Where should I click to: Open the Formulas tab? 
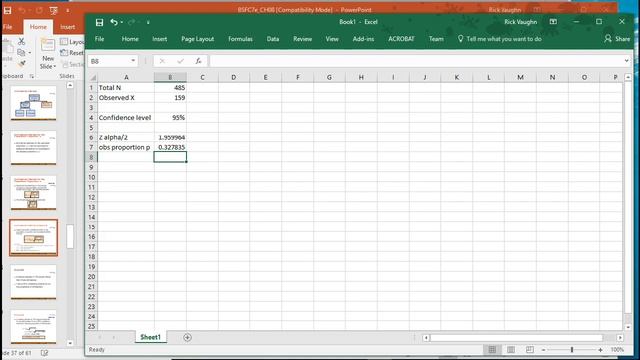pyautogui.click(x=240, y=39)
